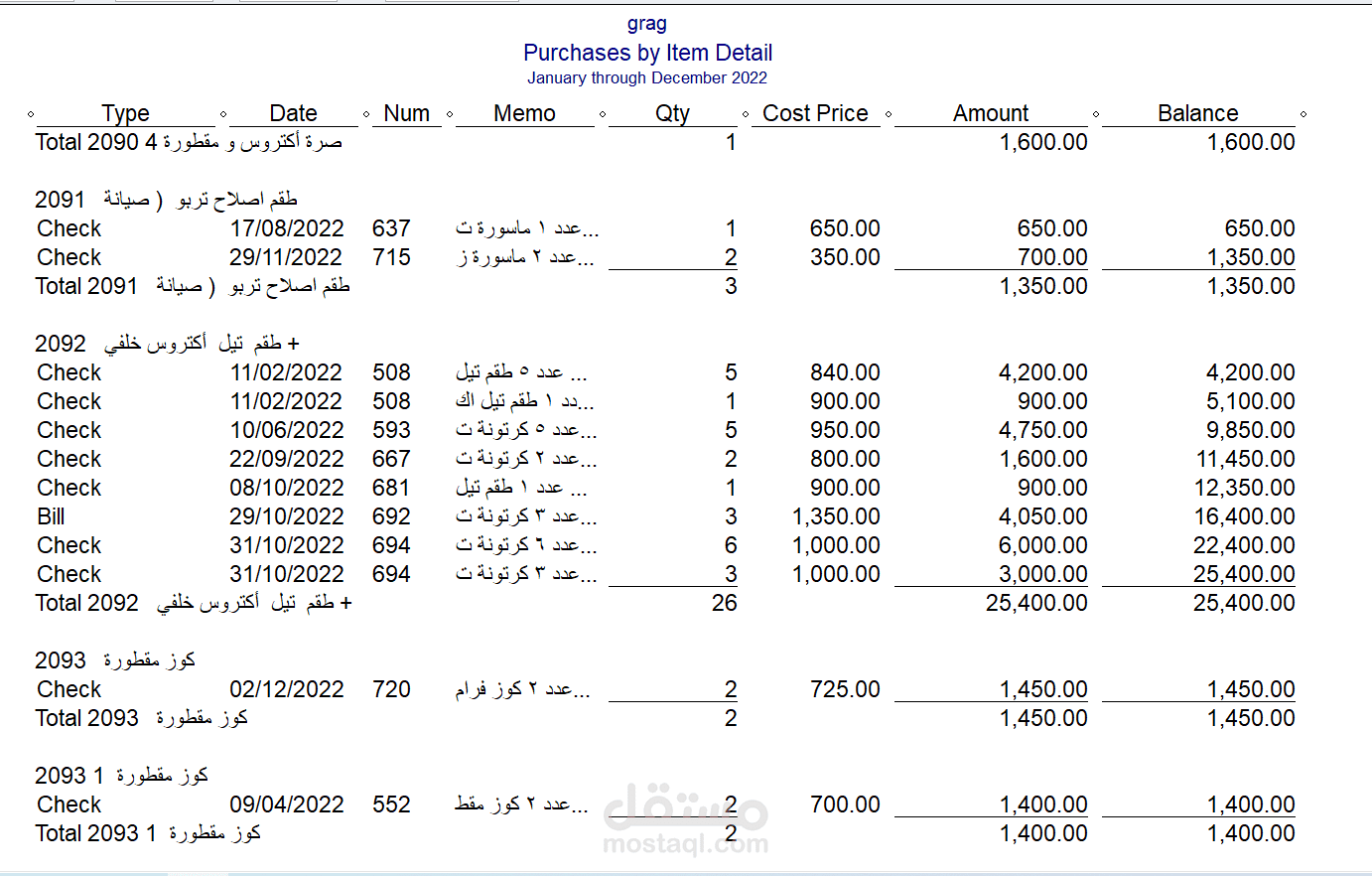Select check number 667
The image size is (1372, 876).
coord(391,459)
